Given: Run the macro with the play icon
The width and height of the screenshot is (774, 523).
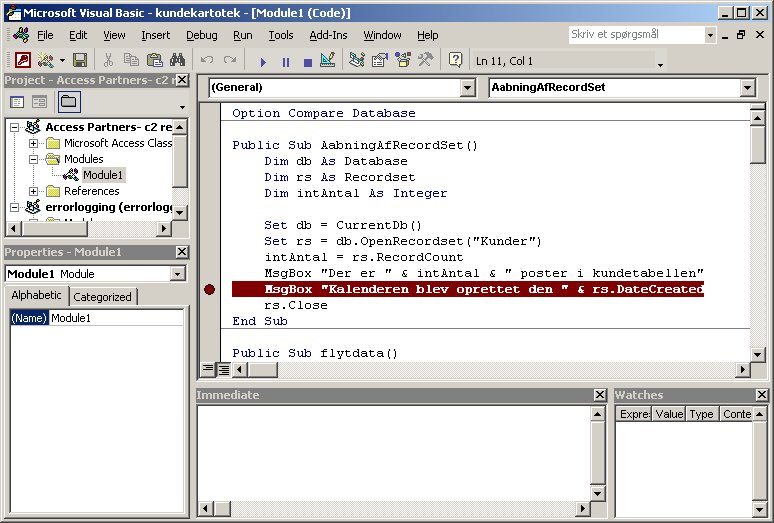Looking at the screenshot, I should point(264,60).
